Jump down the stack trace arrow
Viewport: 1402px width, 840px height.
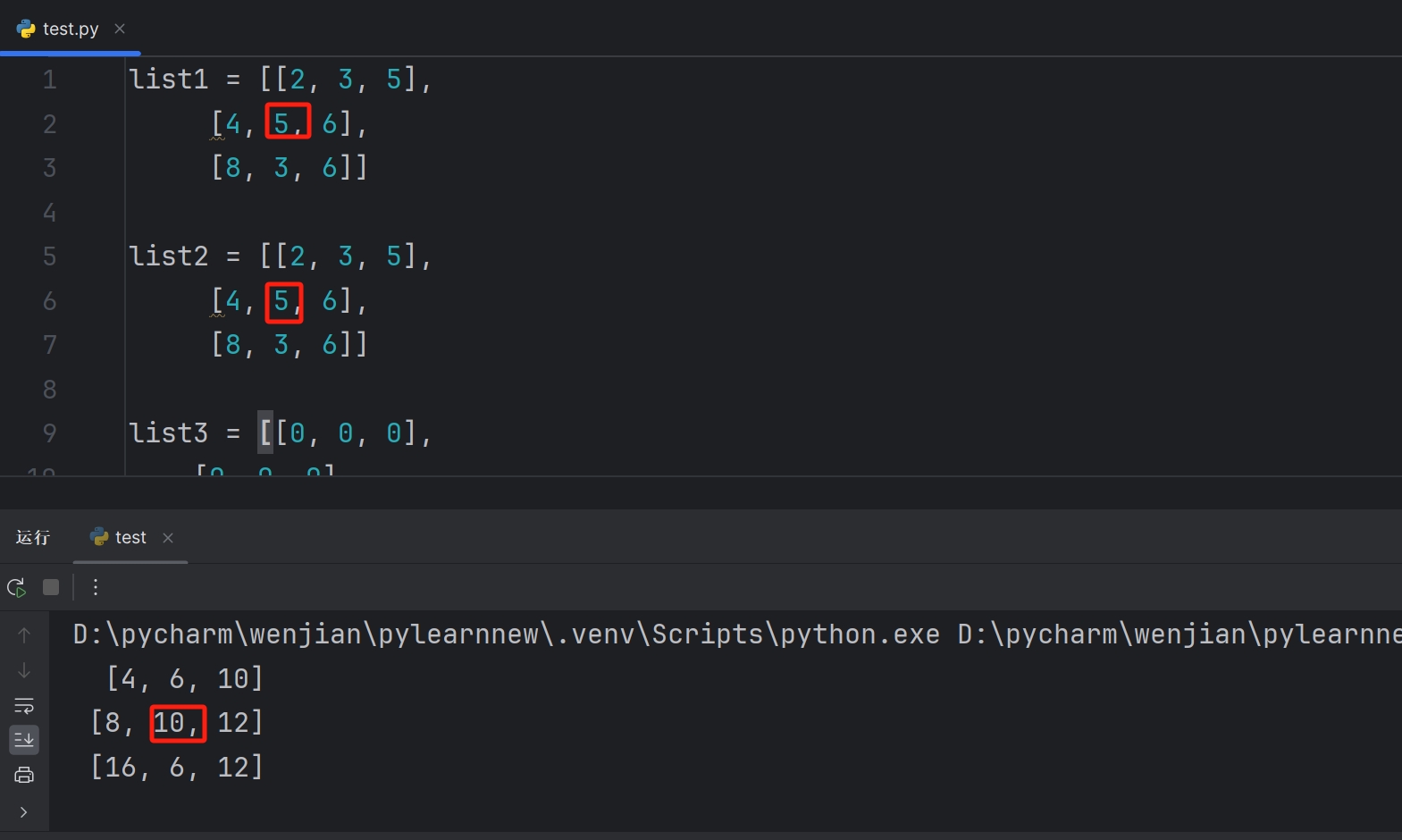click(24, 670)
